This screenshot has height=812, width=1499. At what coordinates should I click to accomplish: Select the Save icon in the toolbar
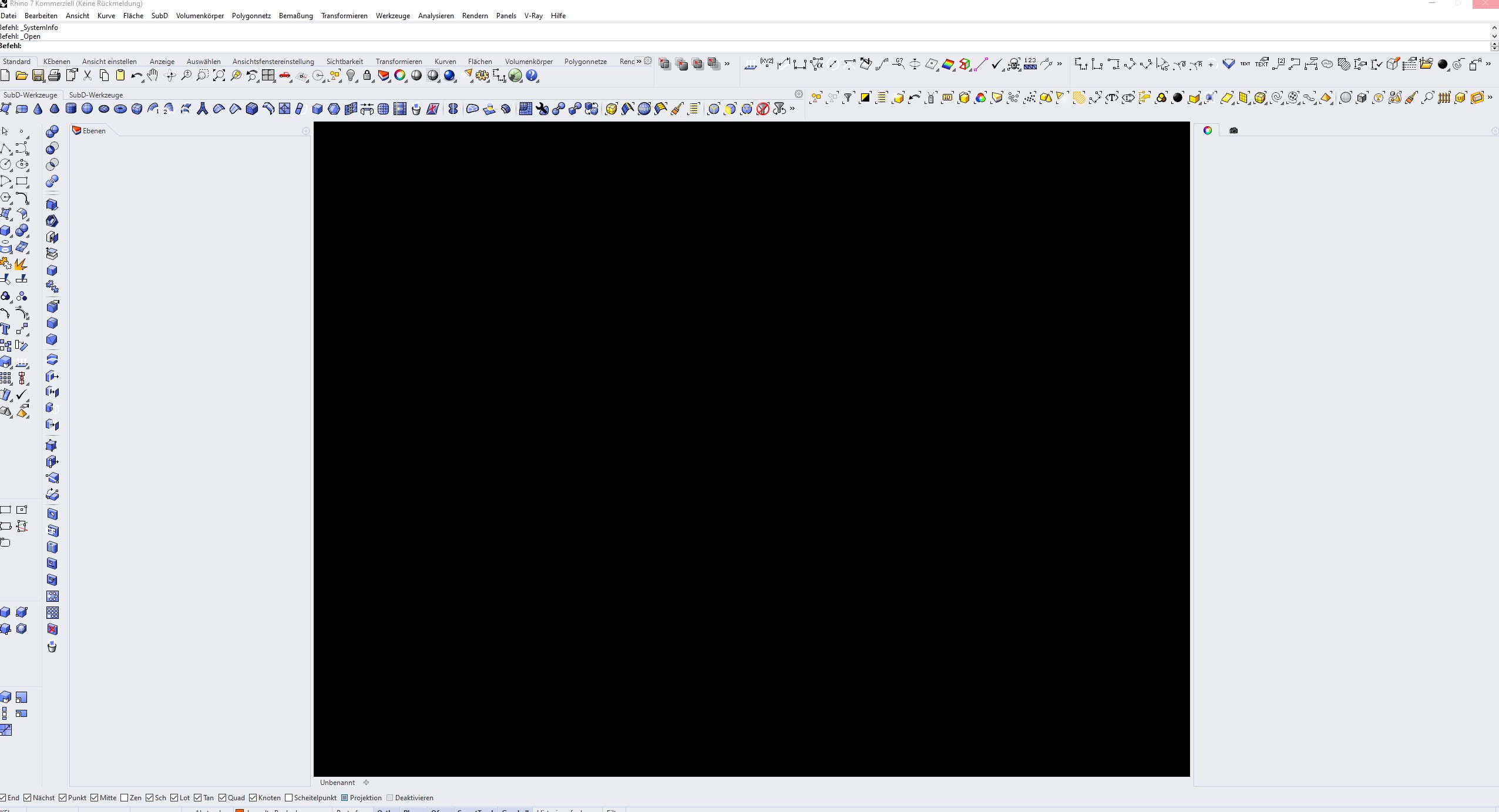[x=38, y=75]
